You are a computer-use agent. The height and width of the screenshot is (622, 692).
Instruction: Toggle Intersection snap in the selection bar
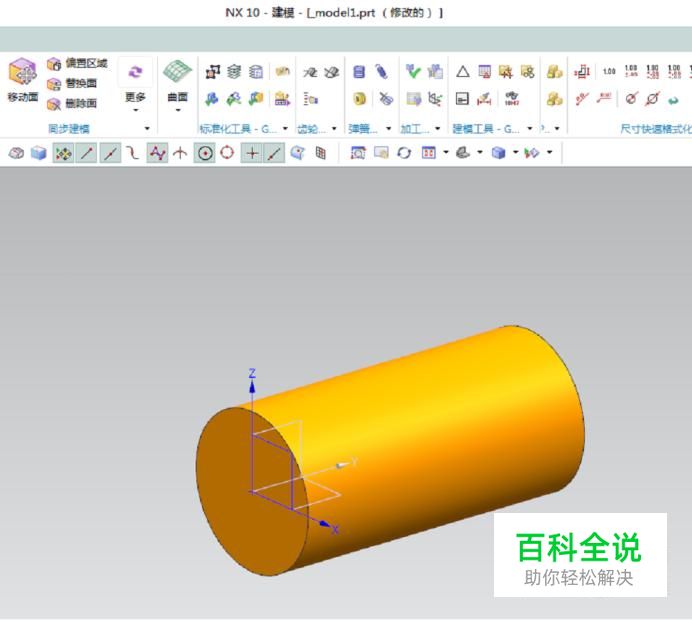[x=180, y=153]
